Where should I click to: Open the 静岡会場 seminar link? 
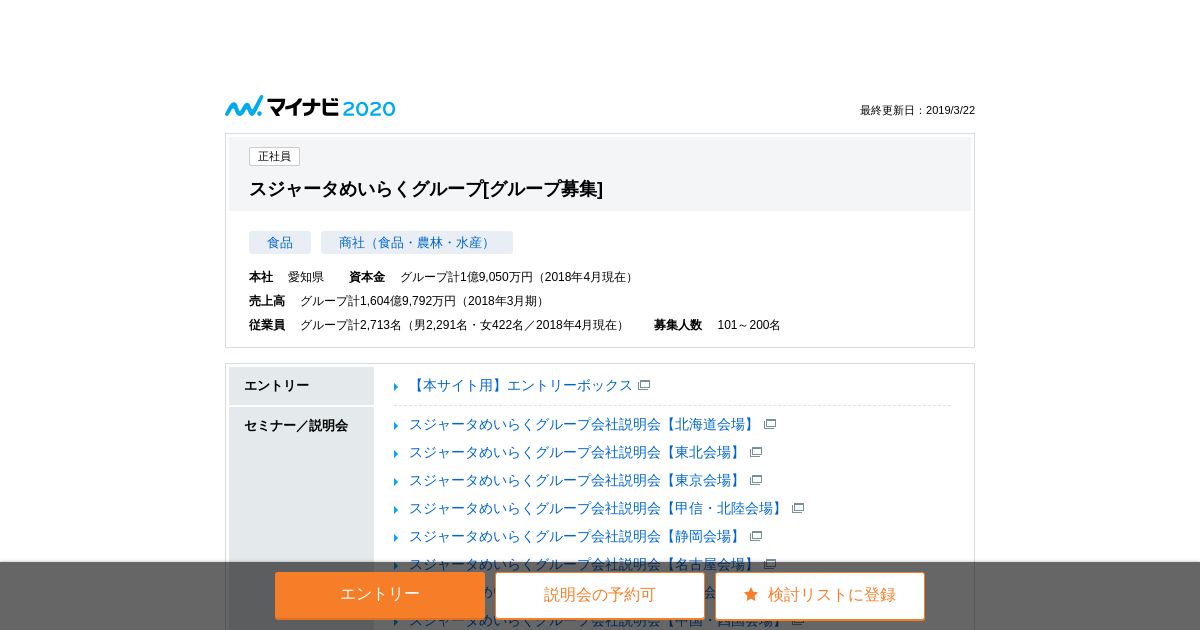[x=576, y=536]
